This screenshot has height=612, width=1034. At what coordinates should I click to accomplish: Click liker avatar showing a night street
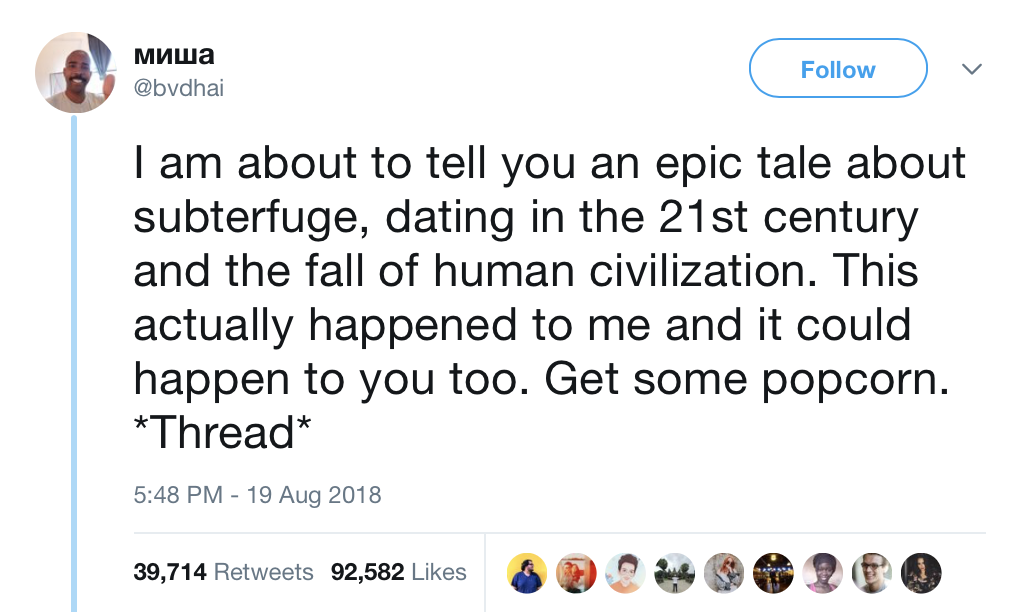click(772, 572)
